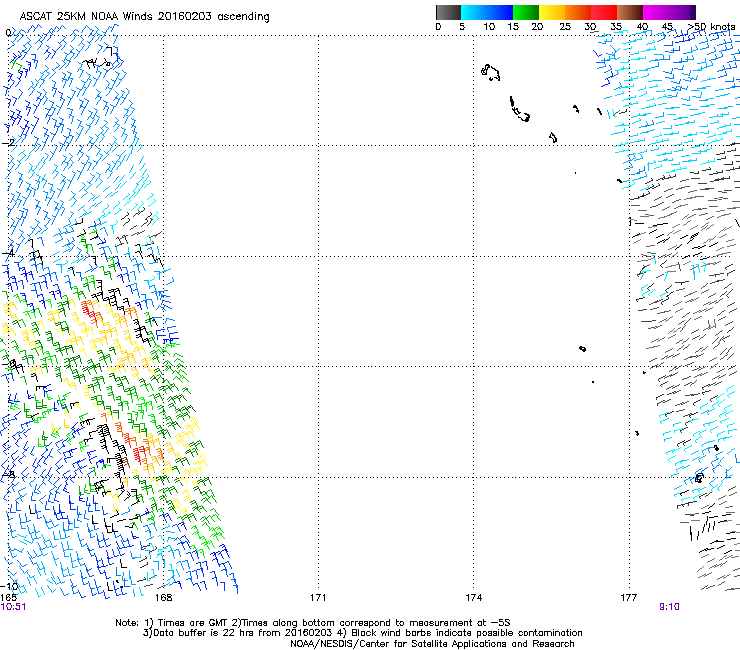This screenshot has width=740, height=650.
Task: Click the longitude label 168
Action: click(164, 598)
